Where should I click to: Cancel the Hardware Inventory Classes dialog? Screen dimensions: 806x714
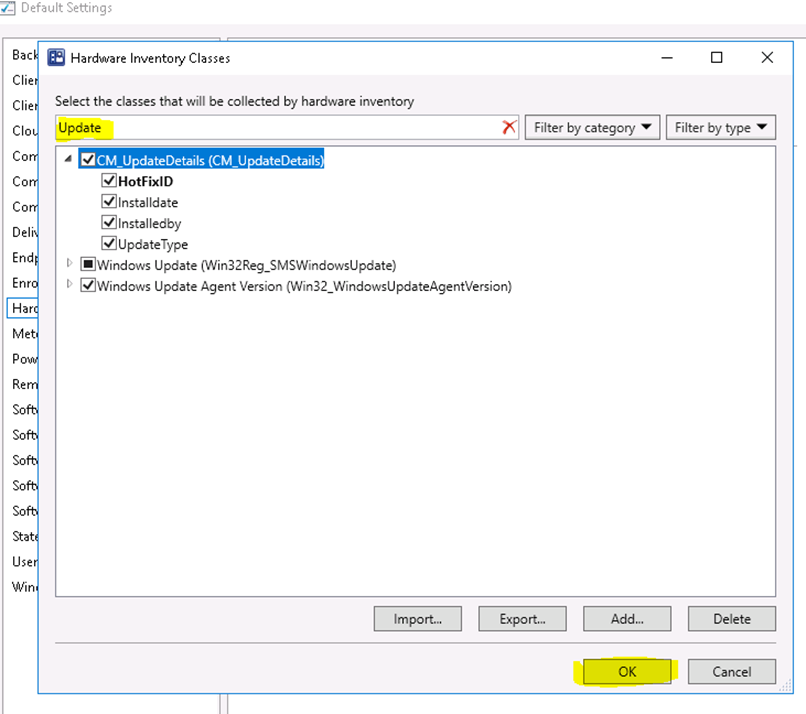click(731, 672)
